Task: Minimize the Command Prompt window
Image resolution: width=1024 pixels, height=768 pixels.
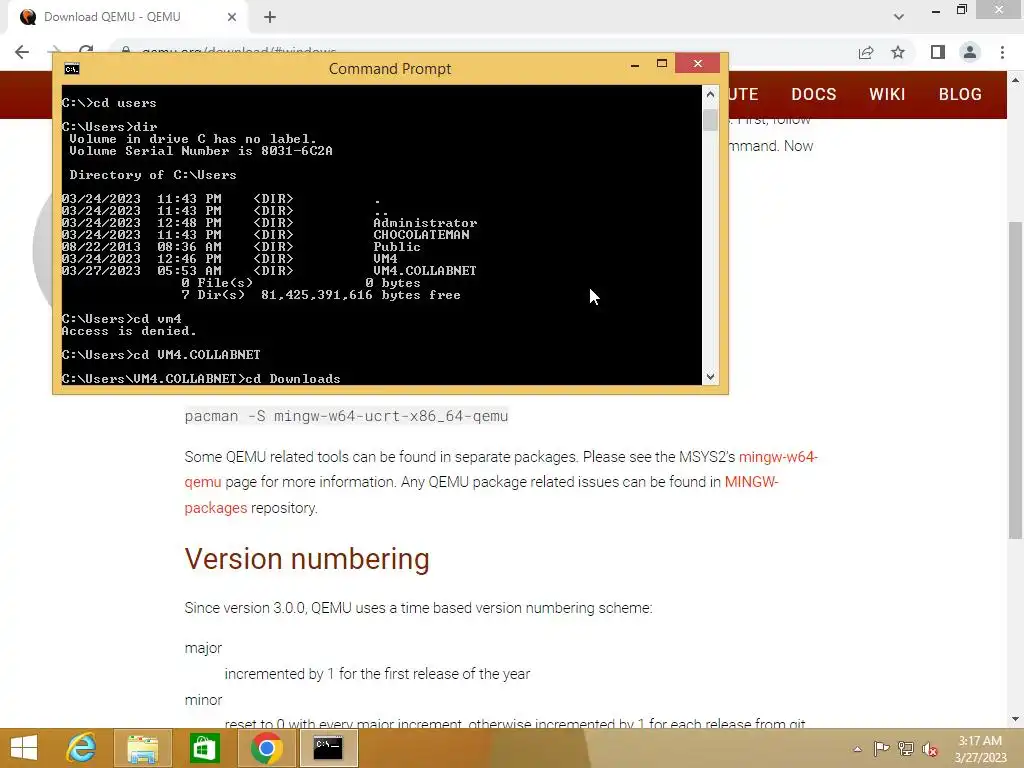Action: point(635,65)
